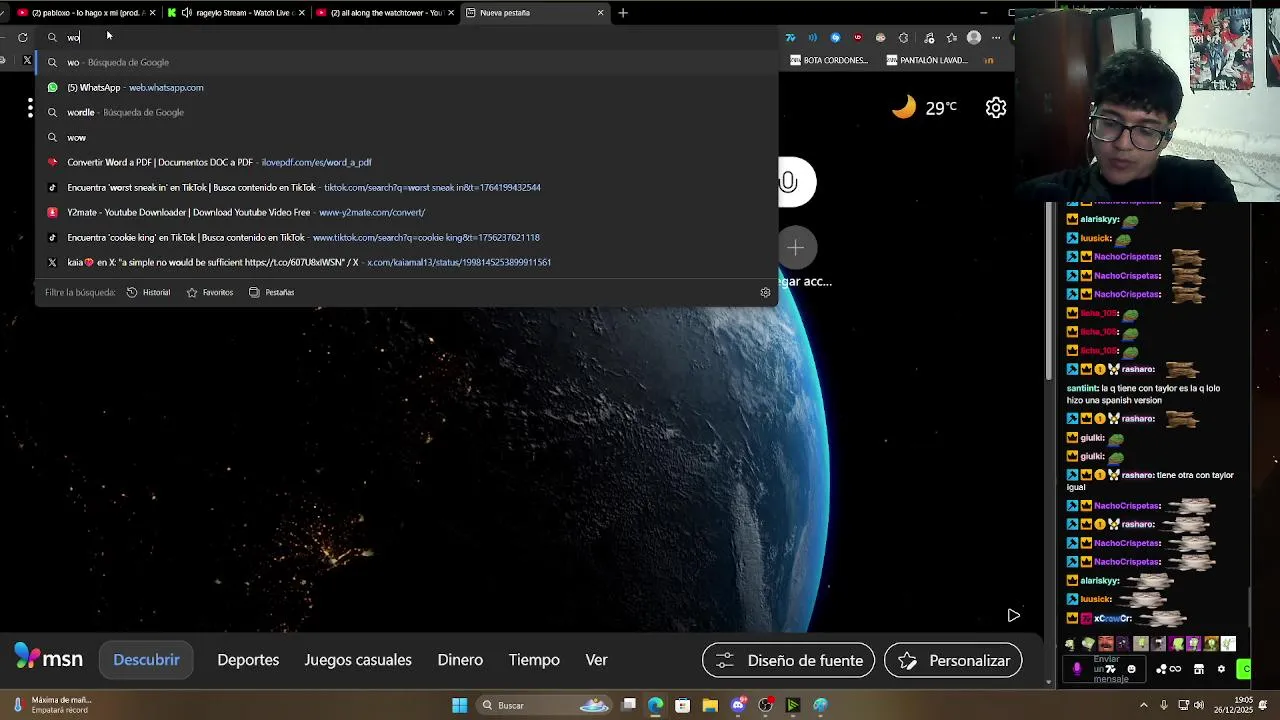Filter the search by Historial

pos(148,292)
